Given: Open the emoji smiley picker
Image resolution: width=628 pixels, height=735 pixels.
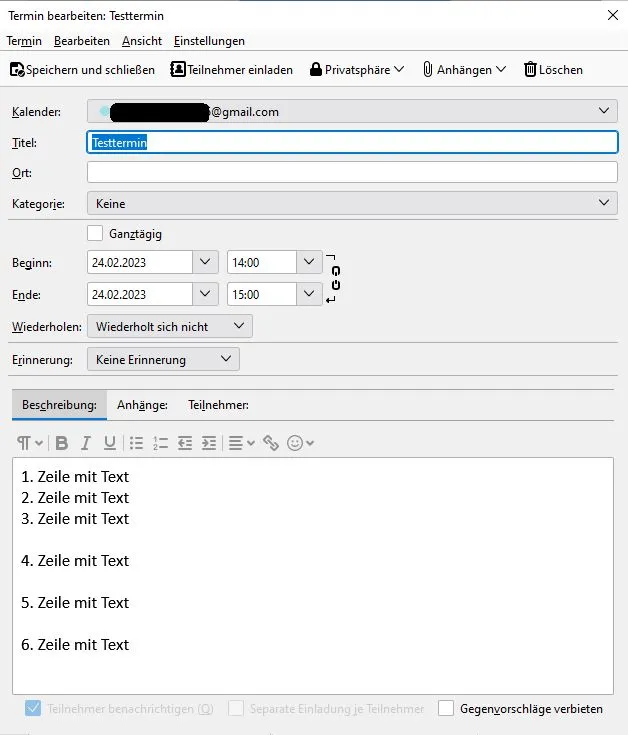Looking at the screenshot, I should 300,442.
